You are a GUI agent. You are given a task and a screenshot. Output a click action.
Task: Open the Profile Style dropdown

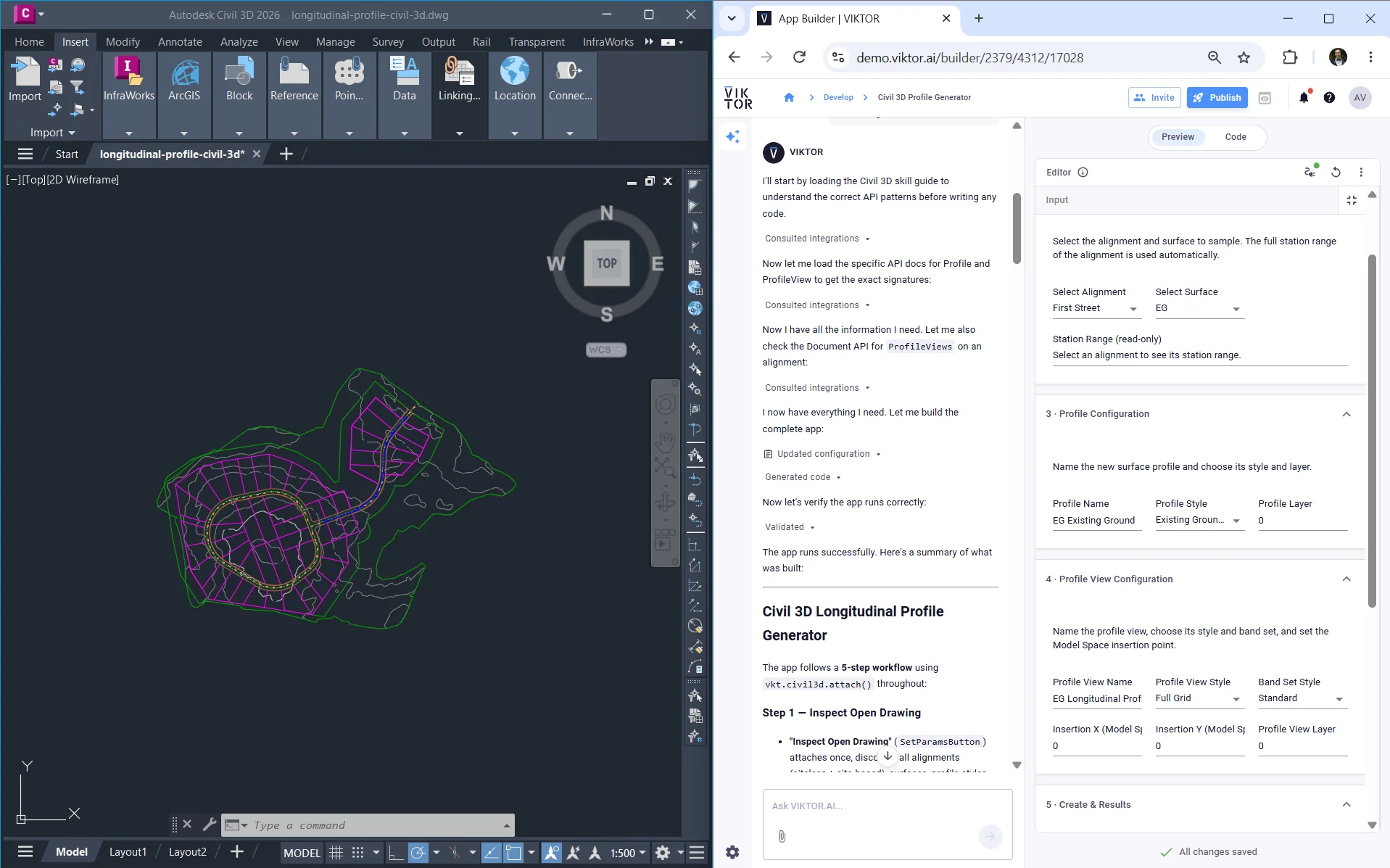click(1199, 520)
